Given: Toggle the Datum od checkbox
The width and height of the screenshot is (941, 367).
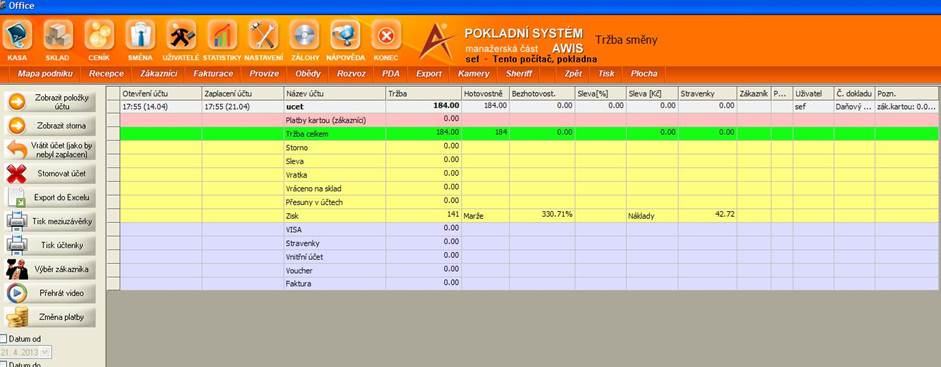Looking at the screenshot, I should [x=4, y=339].
